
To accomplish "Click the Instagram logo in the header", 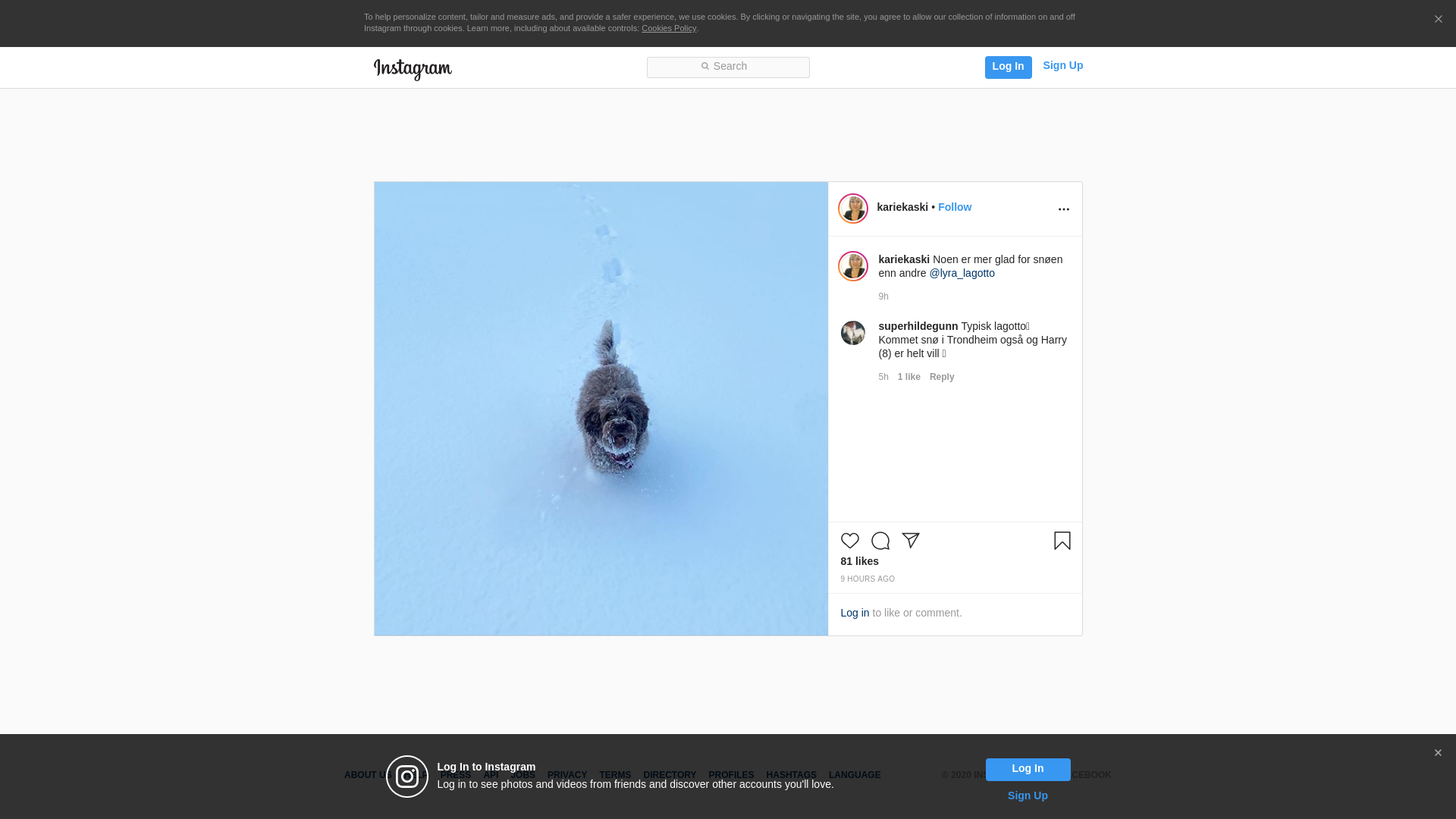I will (x=413, y=69).
